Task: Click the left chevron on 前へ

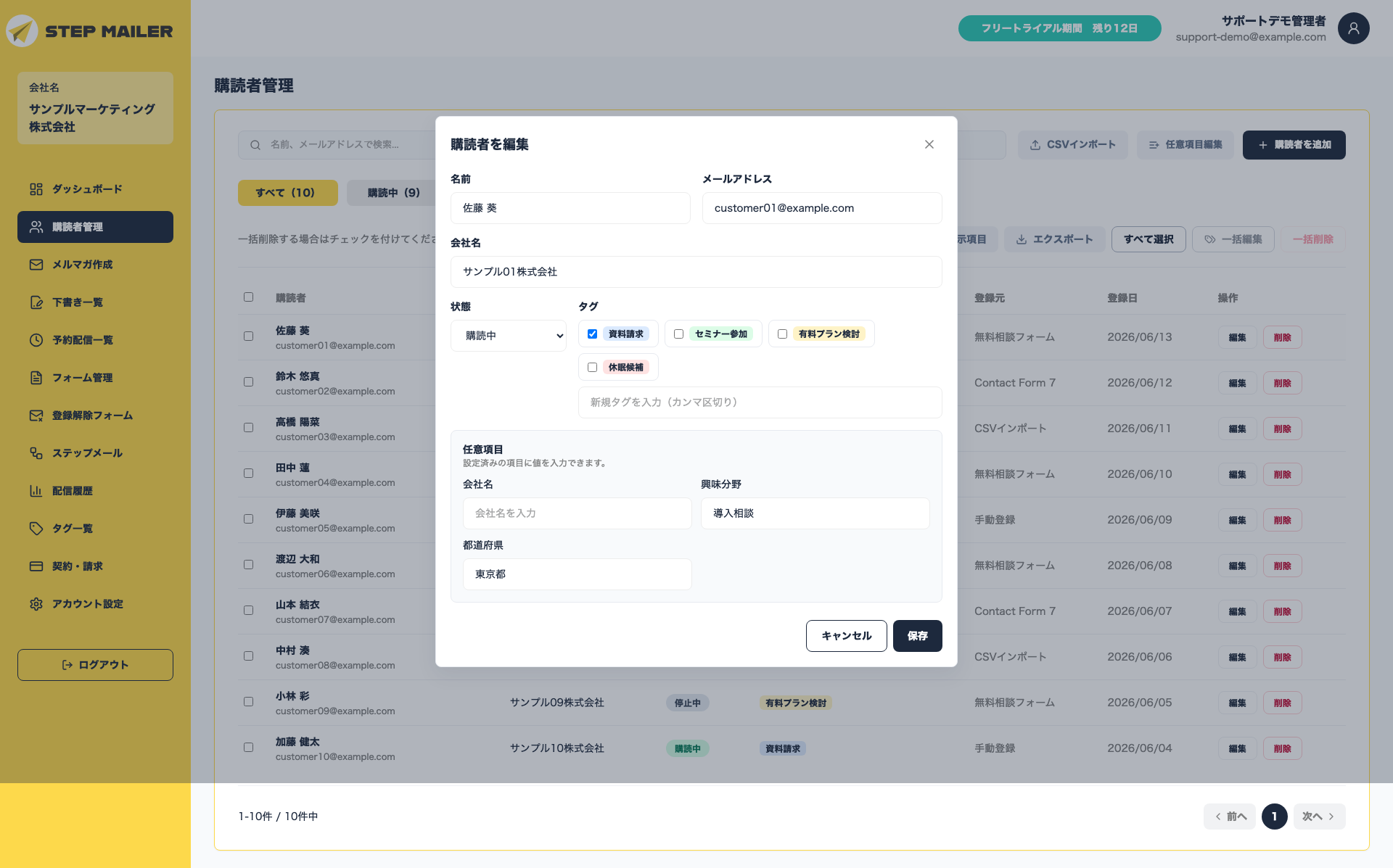Action: tap(1218, 817)
